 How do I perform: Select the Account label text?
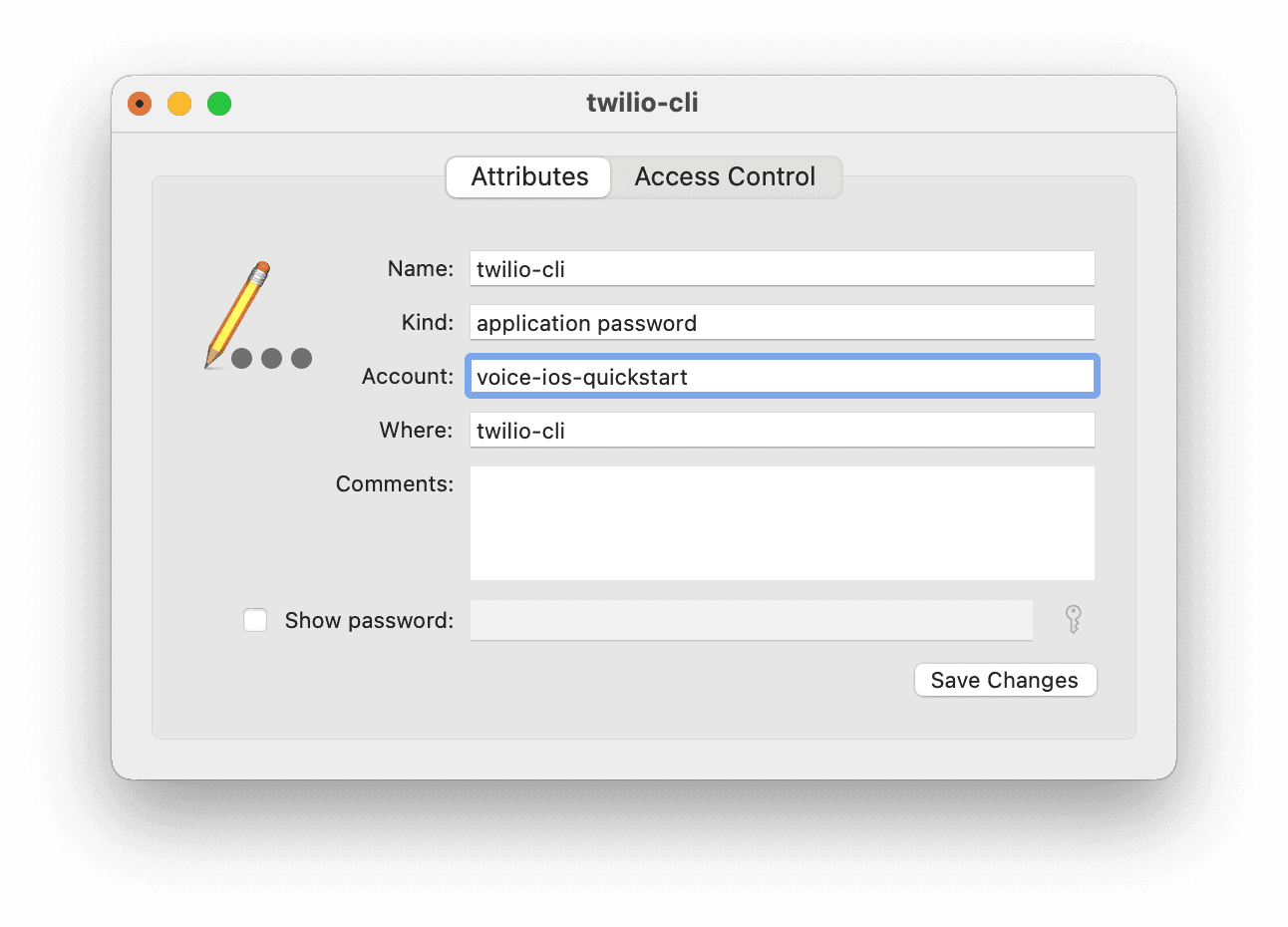point(408,376)
